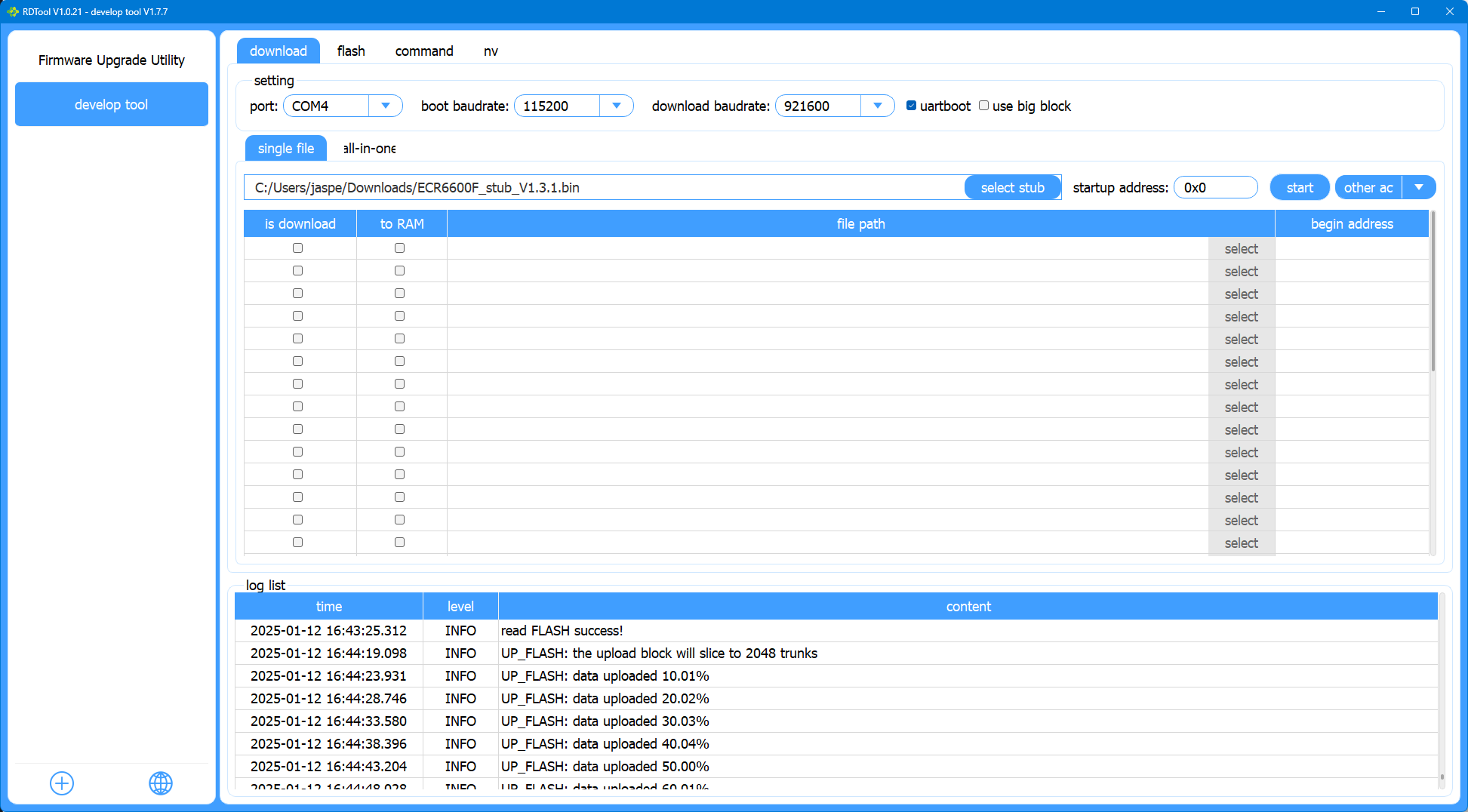Viewport: 1468px width, 812px height.
Task: Click the timestamp 2025-01-12 16:43:25.312
Action: 328,630
